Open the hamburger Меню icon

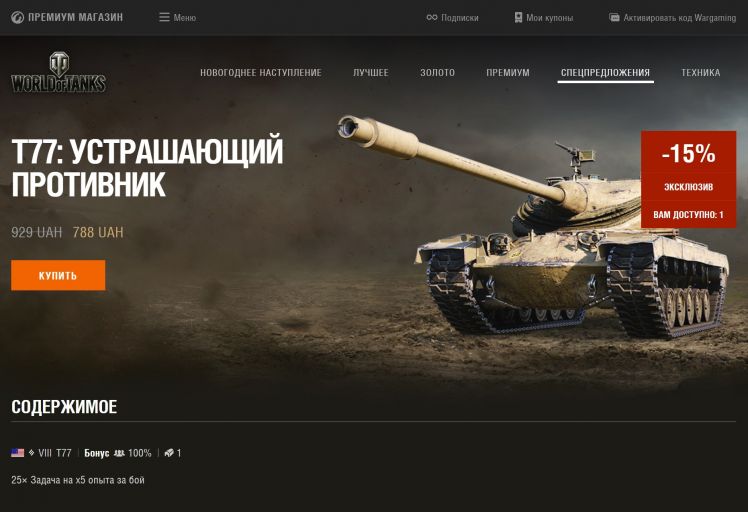164,18
